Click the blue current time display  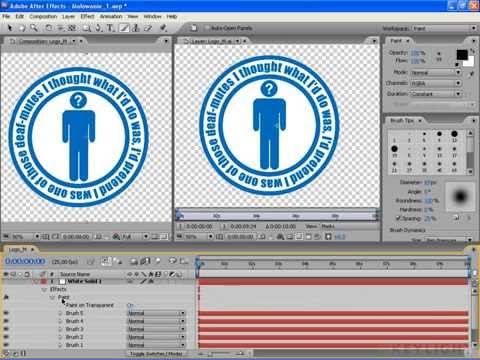click(25, 261)
